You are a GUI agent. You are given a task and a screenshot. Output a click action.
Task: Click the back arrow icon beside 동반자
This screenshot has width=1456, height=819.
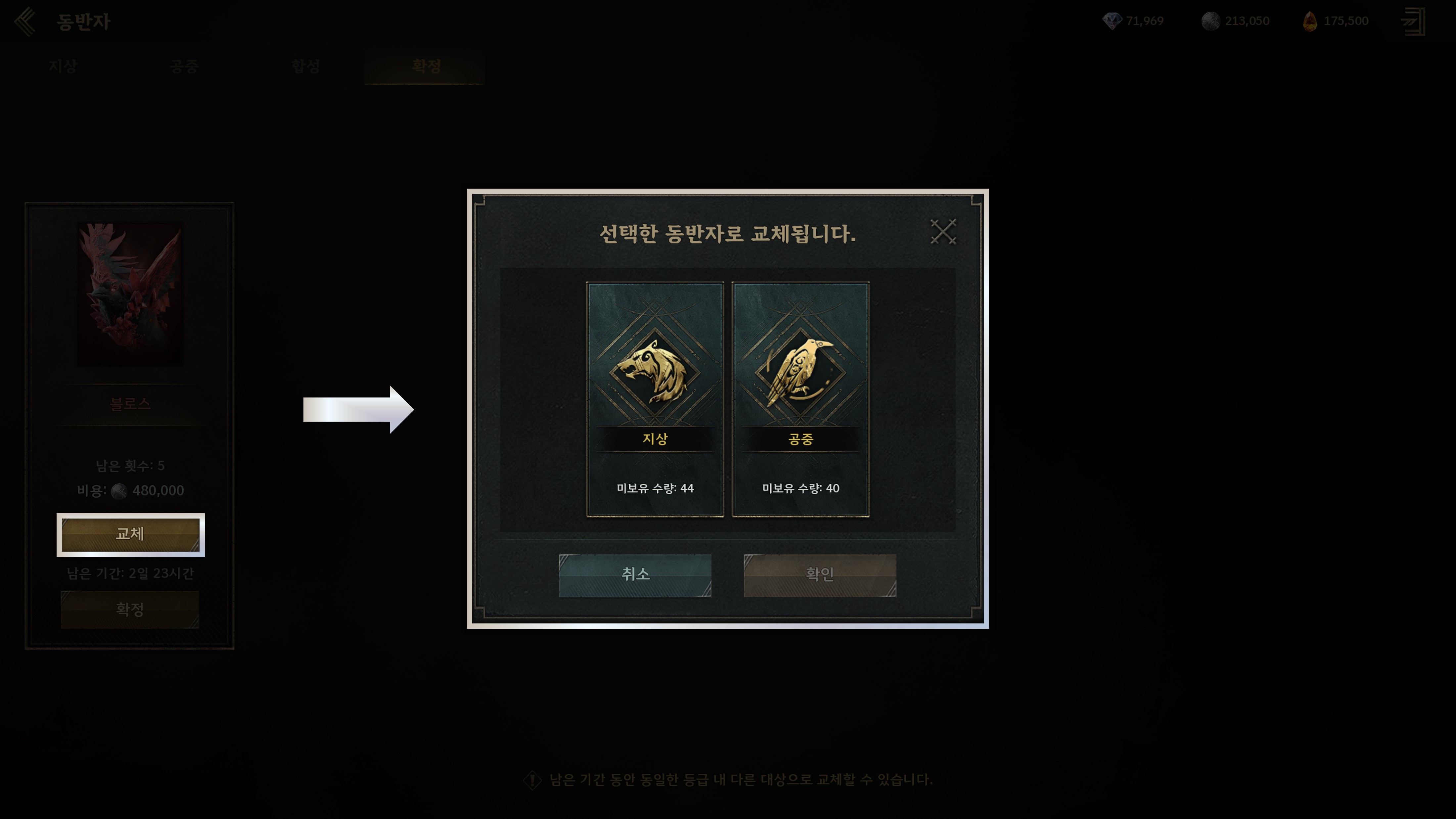[25, 22]
